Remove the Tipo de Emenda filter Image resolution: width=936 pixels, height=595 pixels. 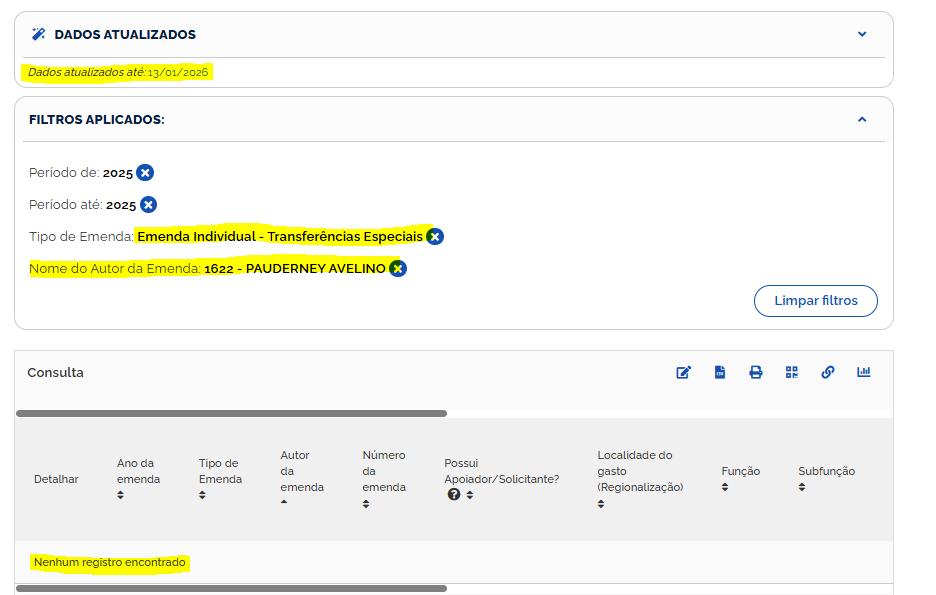(x=435, y=237)
